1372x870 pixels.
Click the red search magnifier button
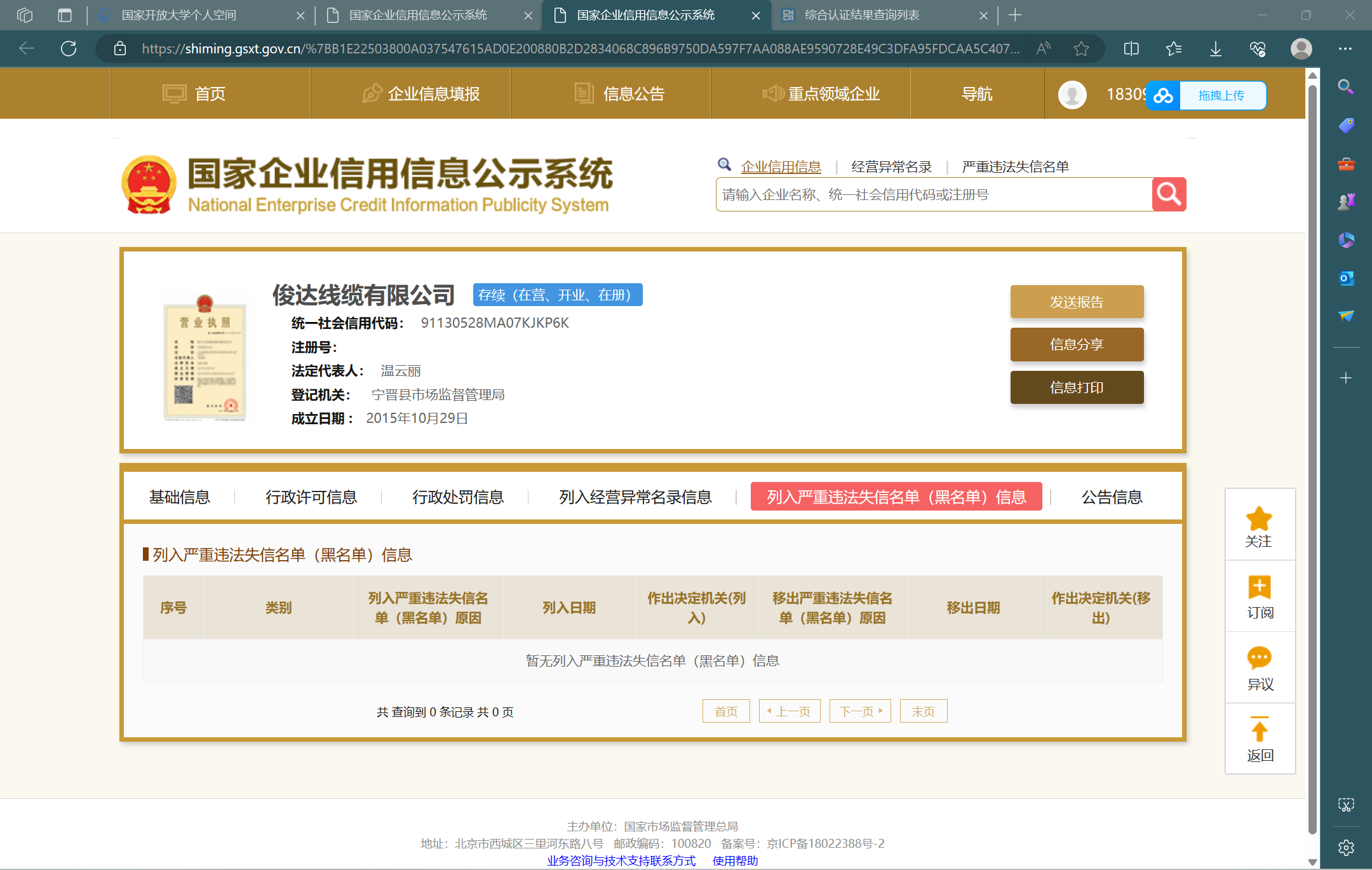click(1169, 194)
